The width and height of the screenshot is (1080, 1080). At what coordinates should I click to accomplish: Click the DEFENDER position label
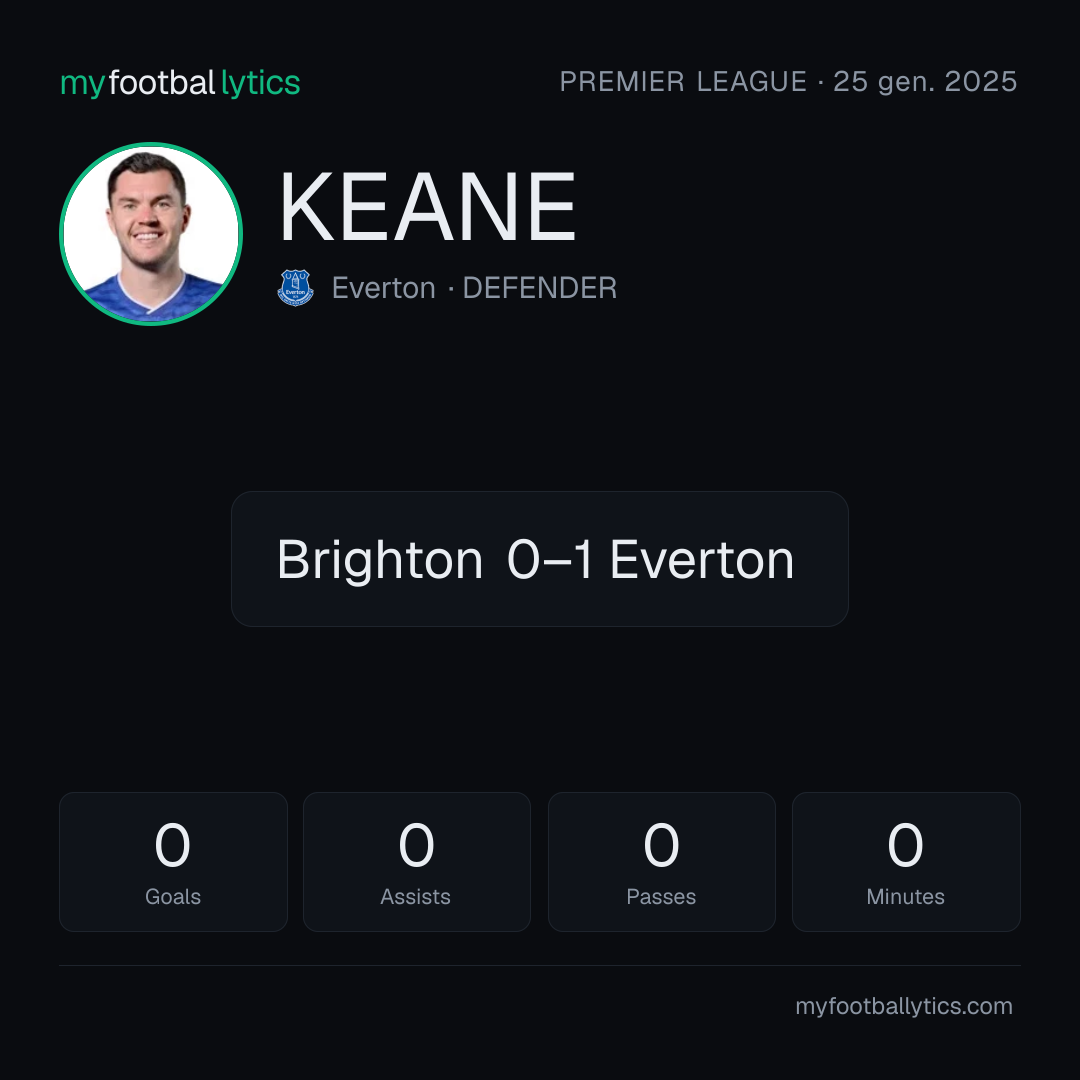[x=539, y=288]
